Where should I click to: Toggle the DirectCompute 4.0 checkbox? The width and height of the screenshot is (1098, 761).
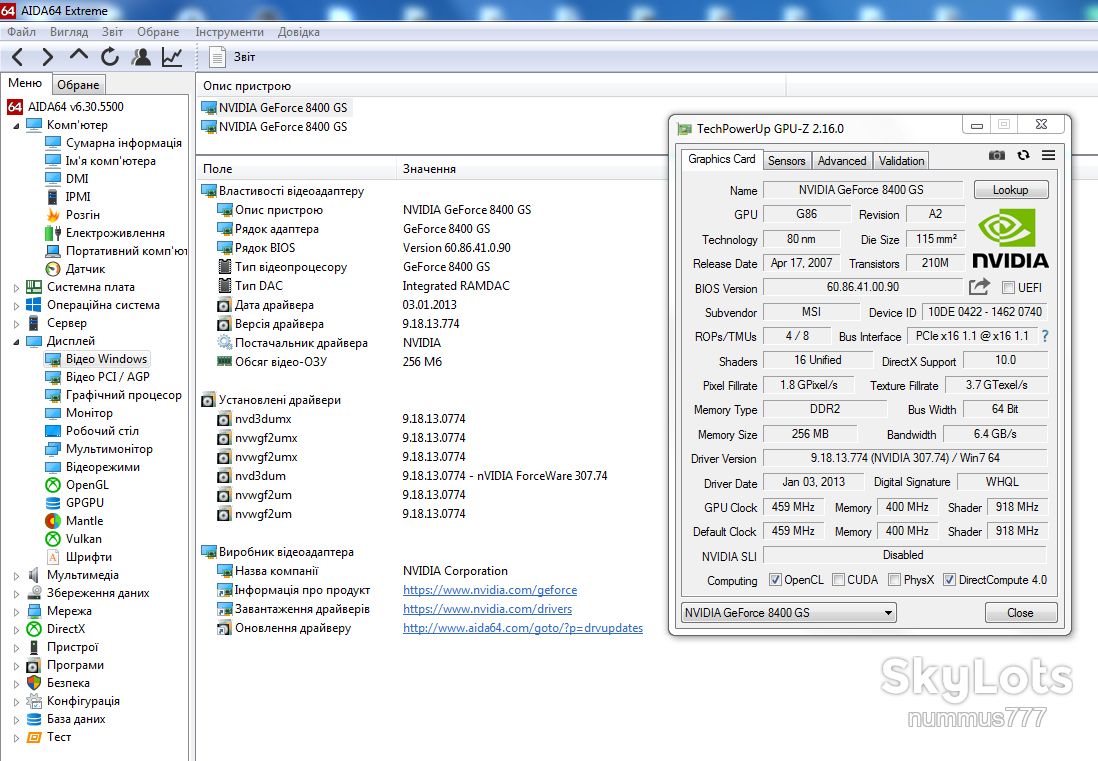pos(949,580)
